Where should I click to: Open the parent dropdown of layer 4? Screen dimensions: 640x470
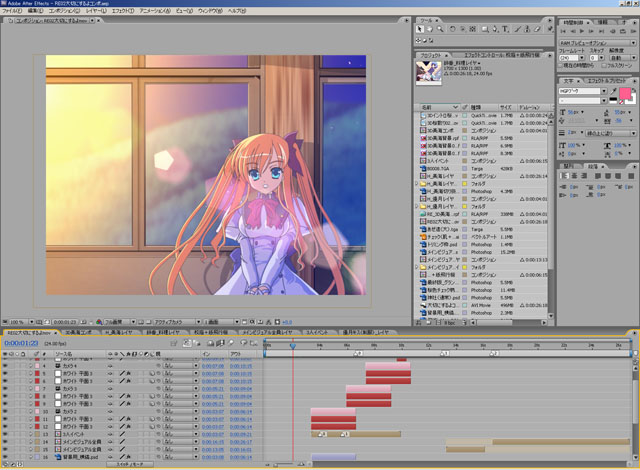(x=180, y=366)
